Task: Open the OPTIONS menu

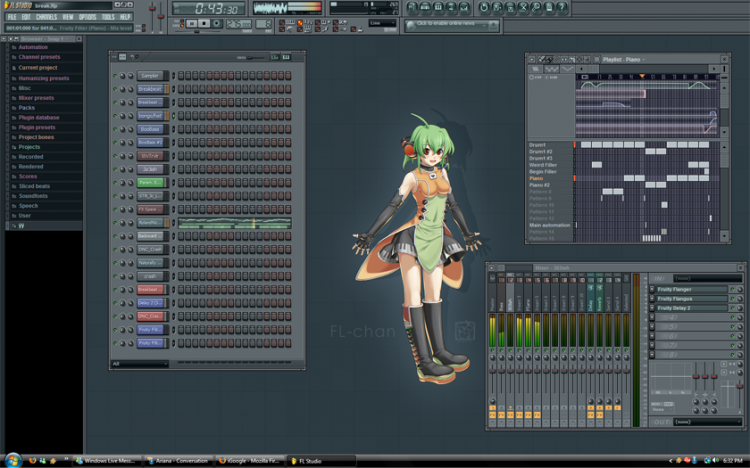Action: [88, 17]
